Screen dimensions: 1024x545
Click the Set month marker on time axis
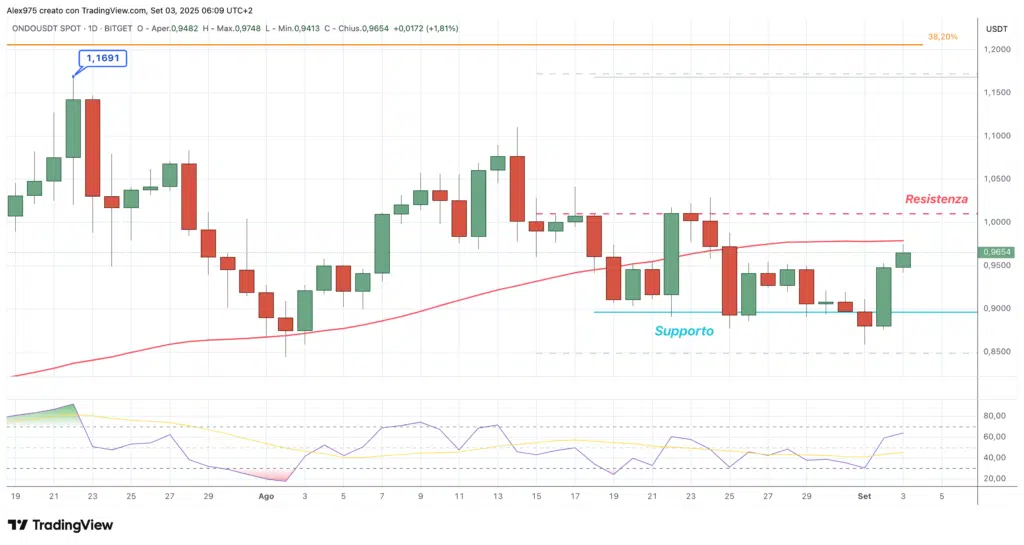tap(864, 495)
